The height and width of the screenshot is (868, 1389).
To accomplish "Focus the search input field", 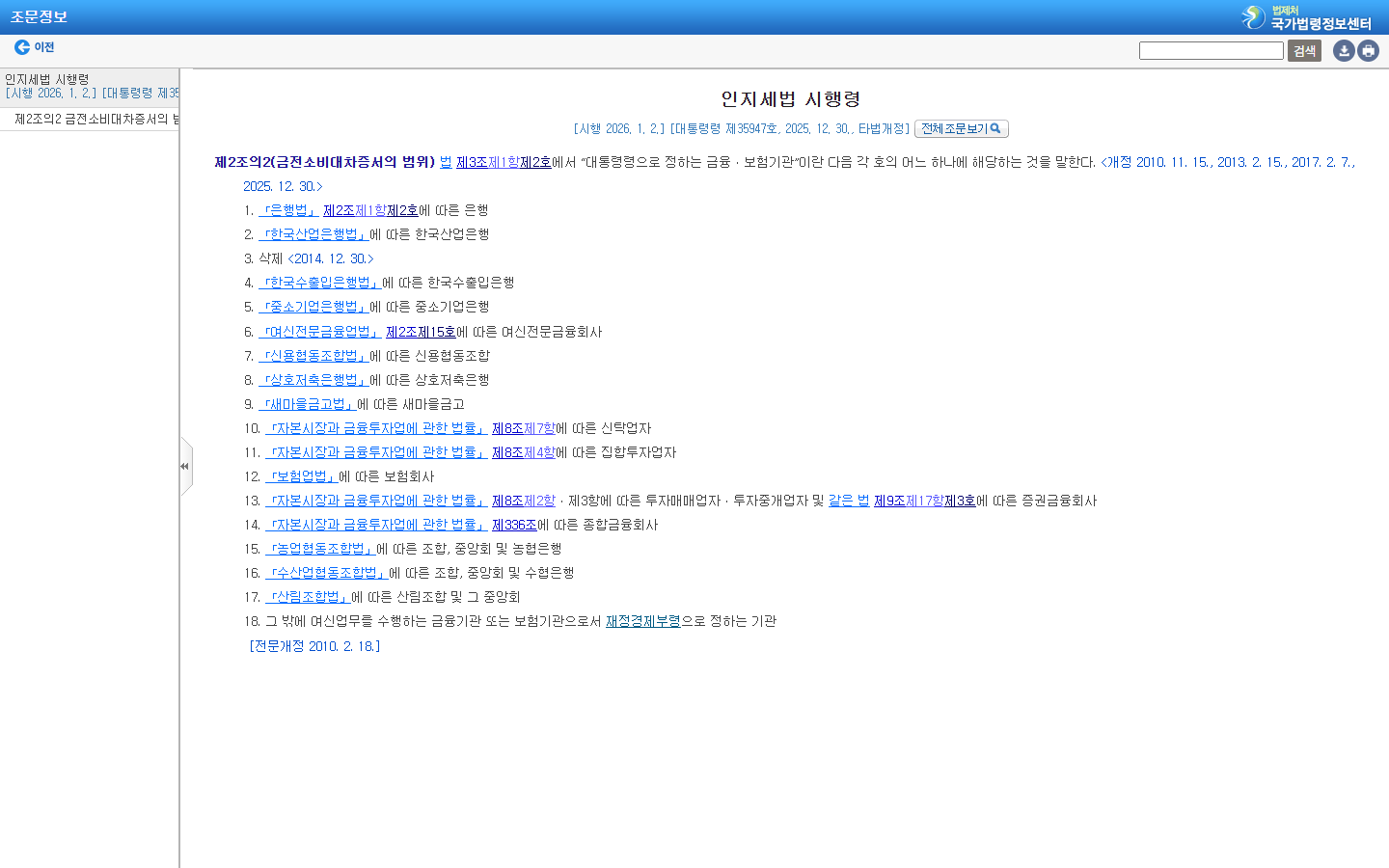I will tap(1212, 51).
